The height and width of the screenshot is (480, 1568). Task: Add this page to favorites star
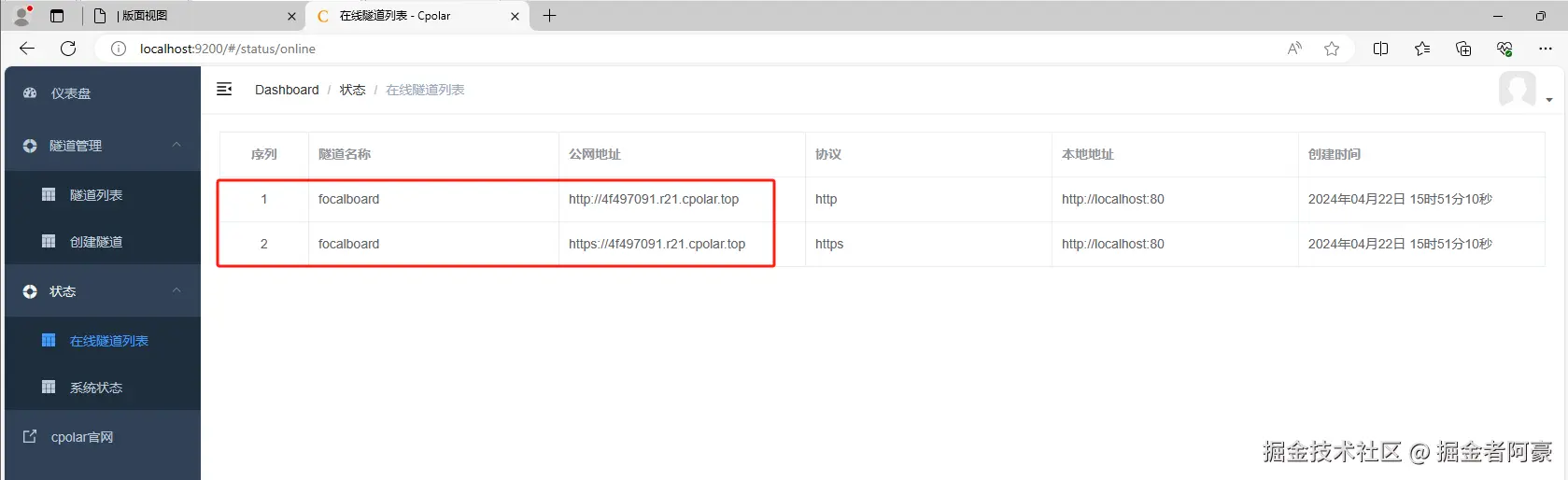click(x=1332, y=49)
